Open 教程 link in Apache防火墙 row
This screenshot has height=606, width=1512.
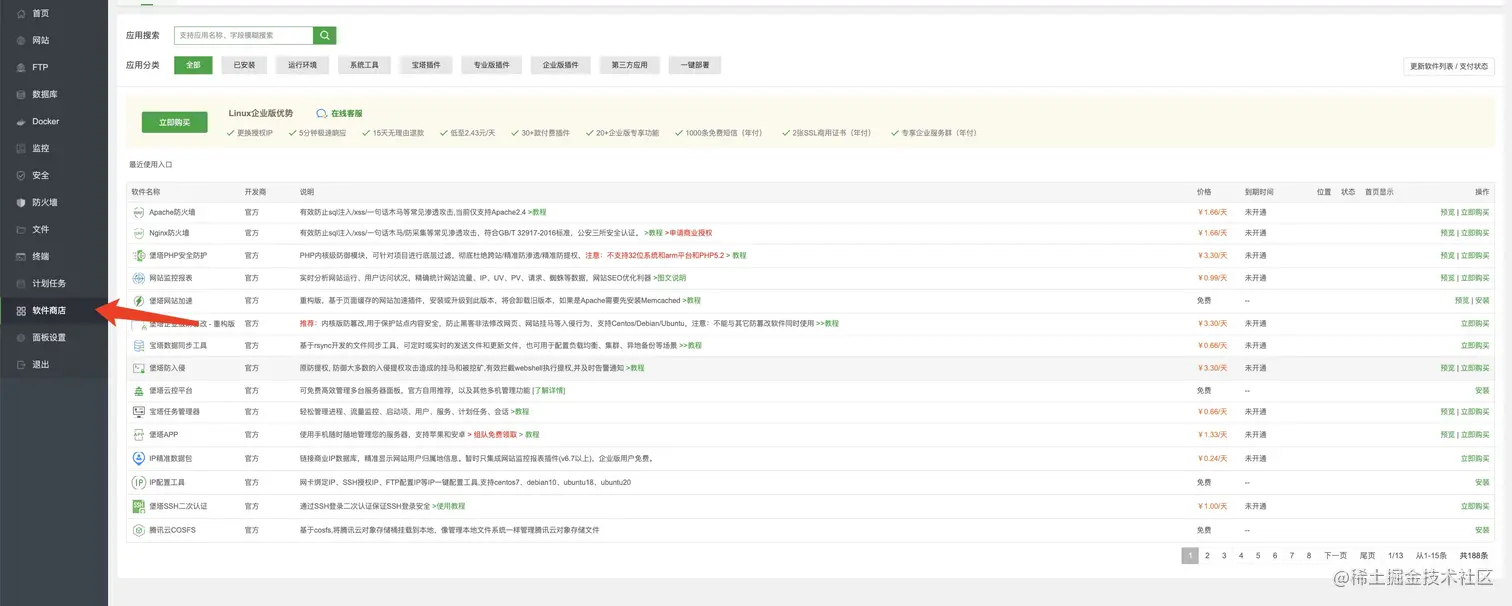pyautogui.click(x=539, y=212)
